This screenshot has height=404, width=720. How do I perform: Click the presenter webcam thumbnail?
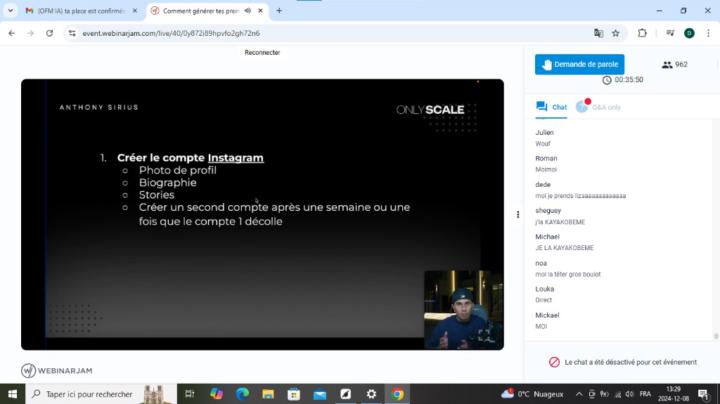463,310
